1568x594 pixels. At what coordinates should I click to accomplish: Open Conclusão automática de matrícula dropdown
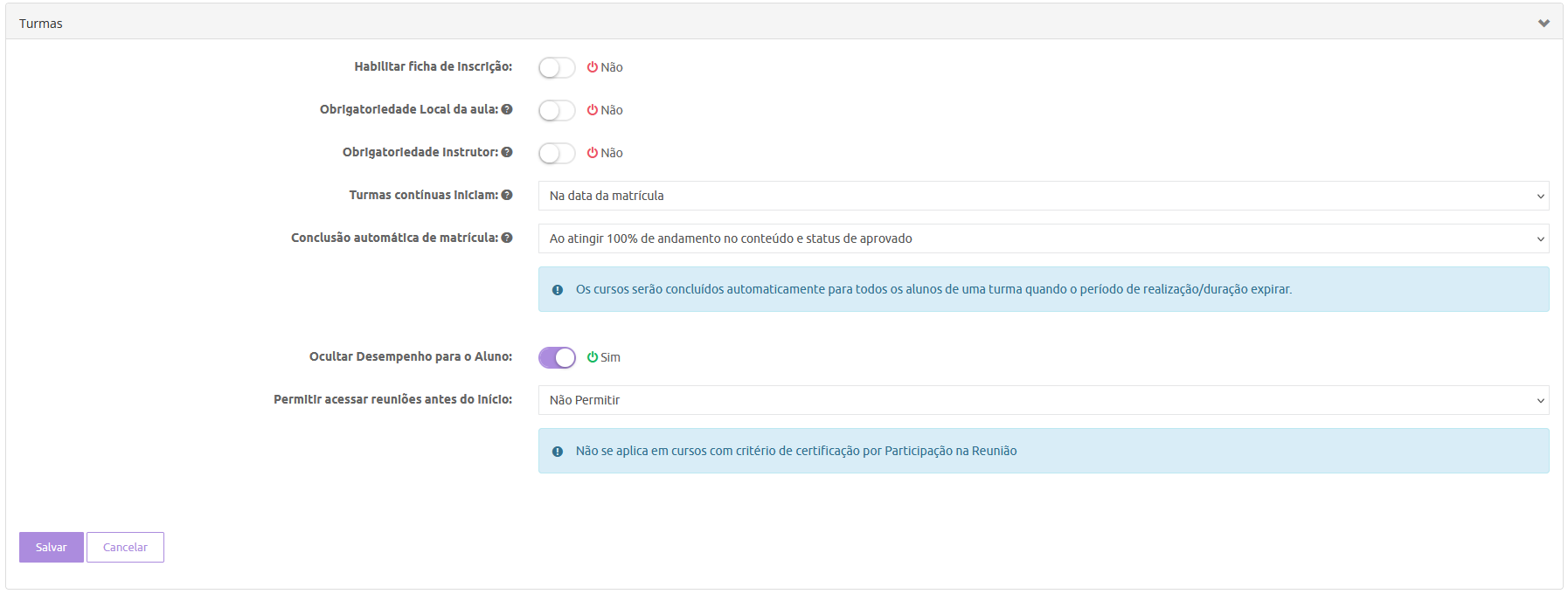pyautogui.click(x=1043, y=238)
